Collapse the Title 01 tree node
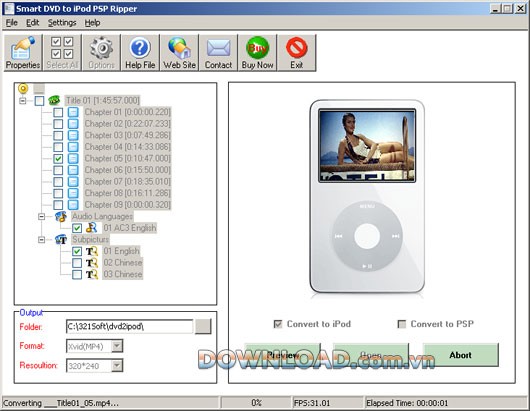Screen dimensions: 530x411 tap(23, 100)
